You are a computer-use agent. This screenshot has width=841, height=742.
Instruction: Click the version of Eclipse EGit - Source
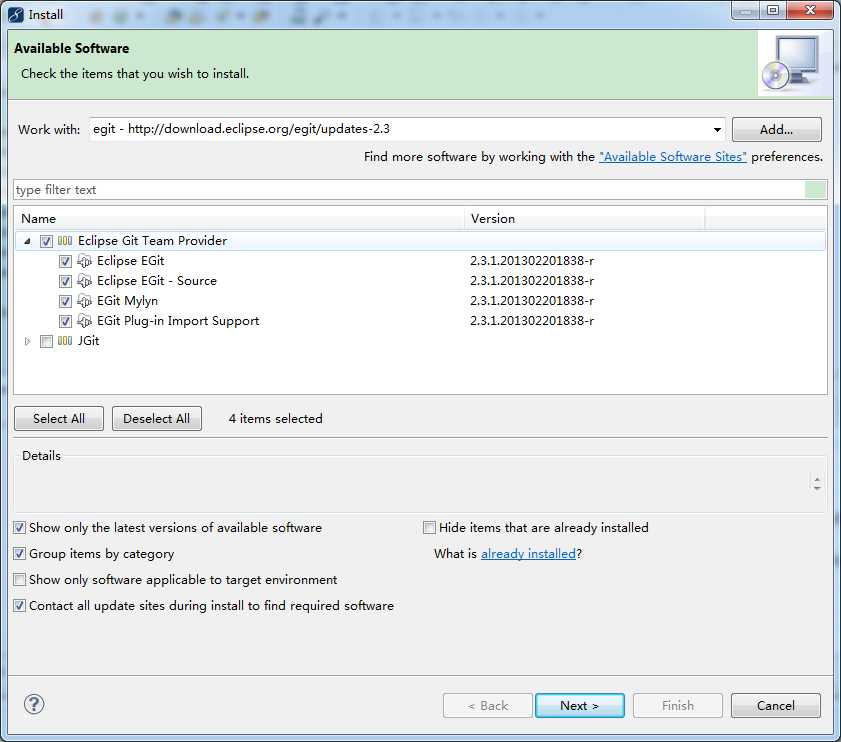532,281
